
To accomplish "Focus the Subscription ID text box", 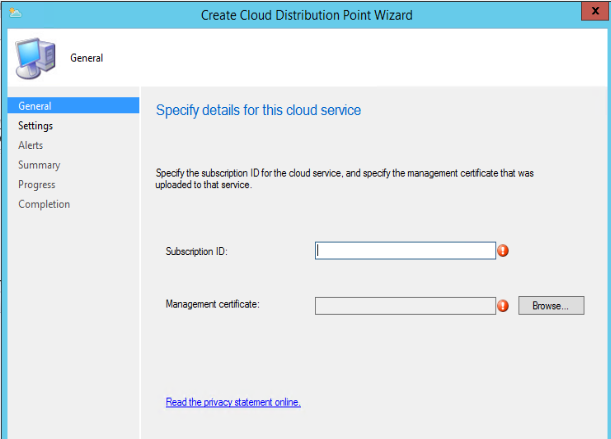I will (405, 251).
